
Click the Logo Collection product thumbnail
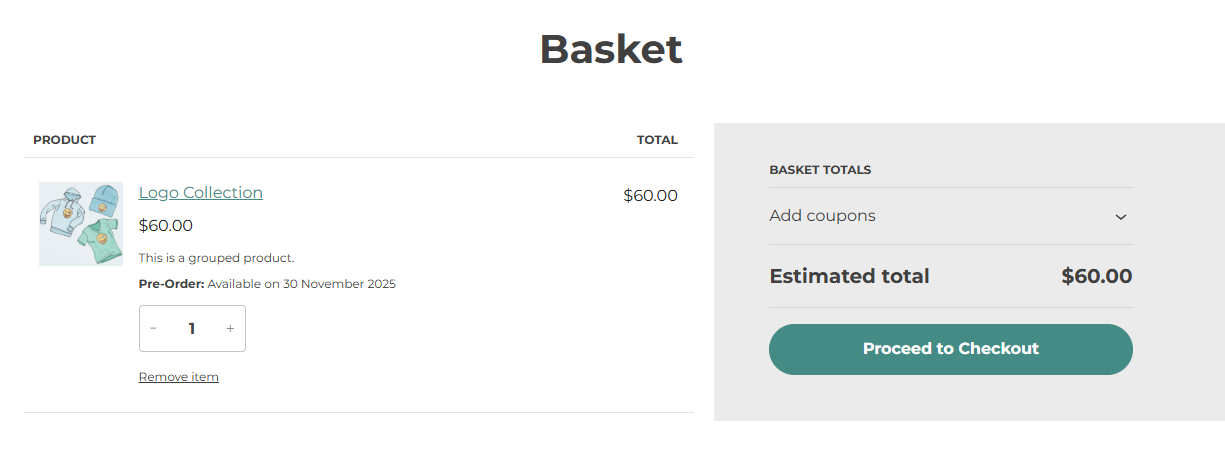click(81, 224)
